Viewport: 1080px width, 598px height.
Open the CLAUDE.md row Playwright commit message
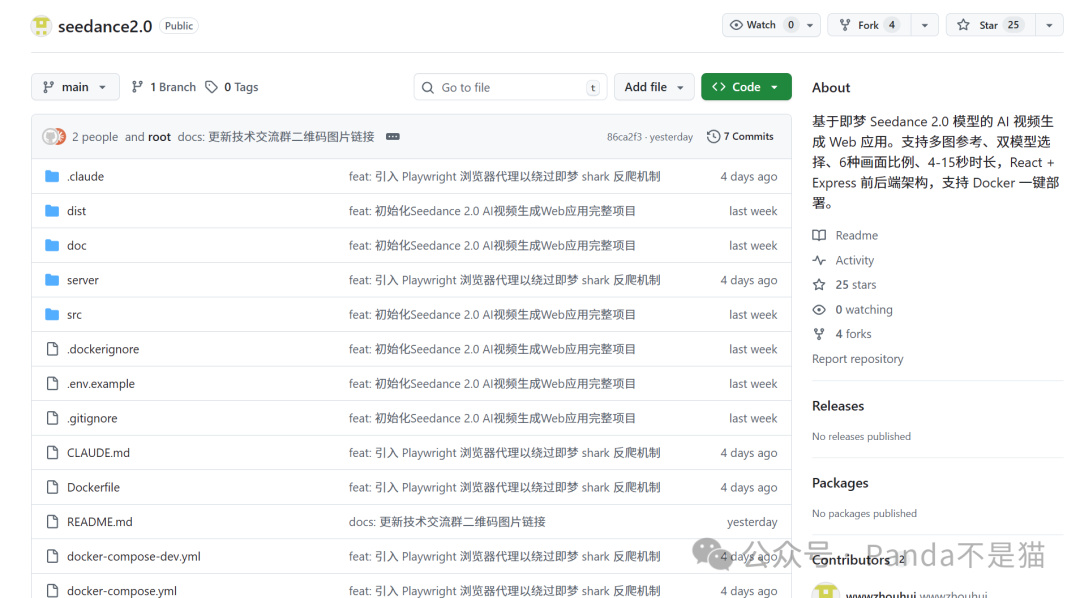[x=504, y=453]
